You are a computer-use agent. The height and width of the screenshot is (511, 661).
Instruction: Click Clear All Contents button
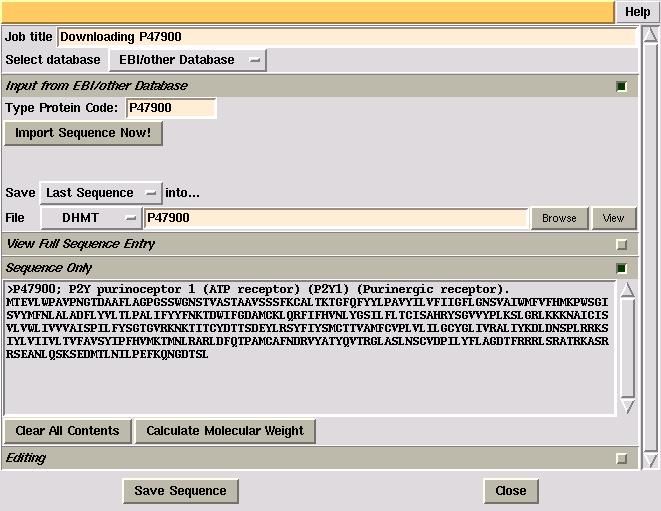[67, 431]
